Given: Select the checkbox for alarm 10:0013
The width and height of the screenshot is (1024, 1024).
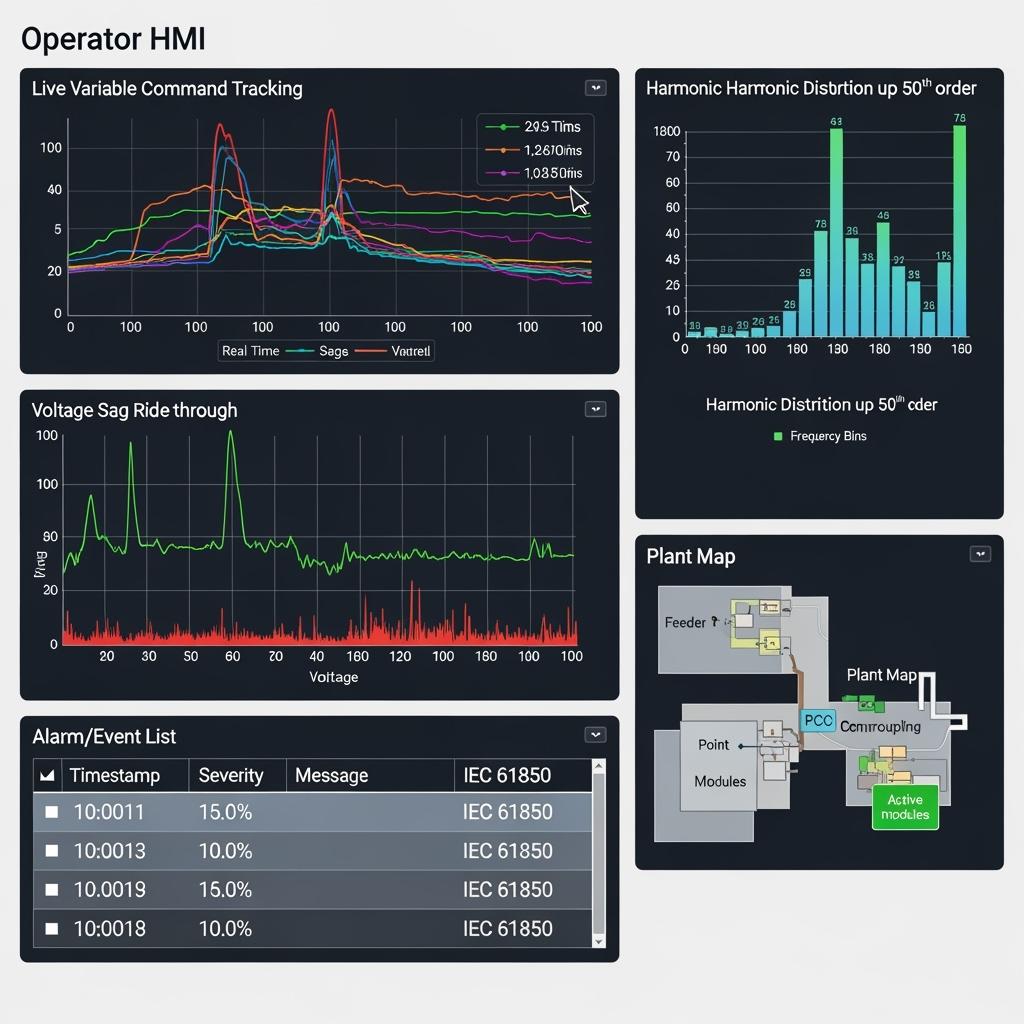Looking at the screenshot, I should point(51,852).
